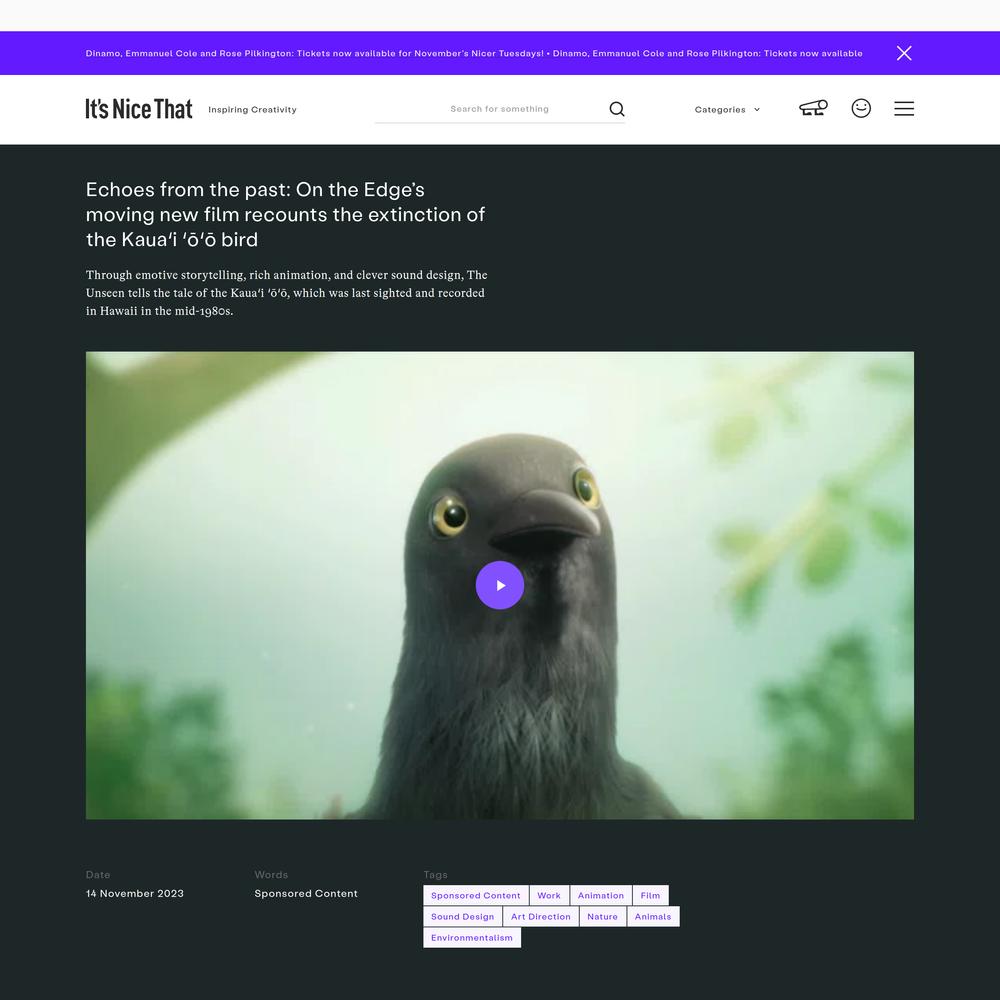Select the Sponsored Content tag
1000x1000 pixels.
[x=476, y=895]
